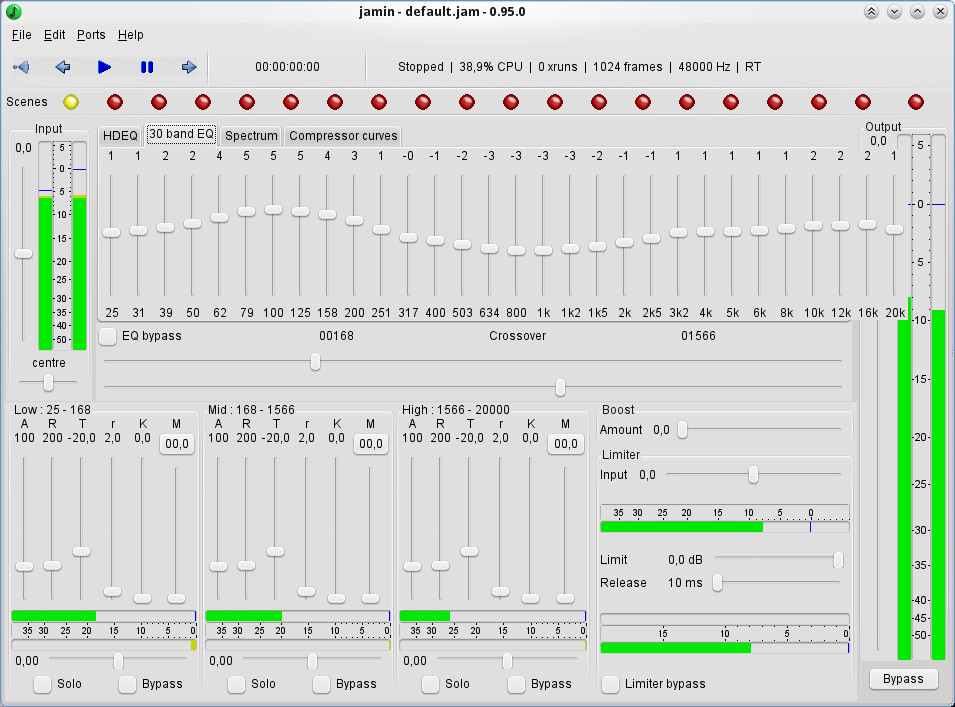Image resolution: width=955 pixels, height=707 pixels.
Task: Click the Low band stereo width slider
Action: 118,661
